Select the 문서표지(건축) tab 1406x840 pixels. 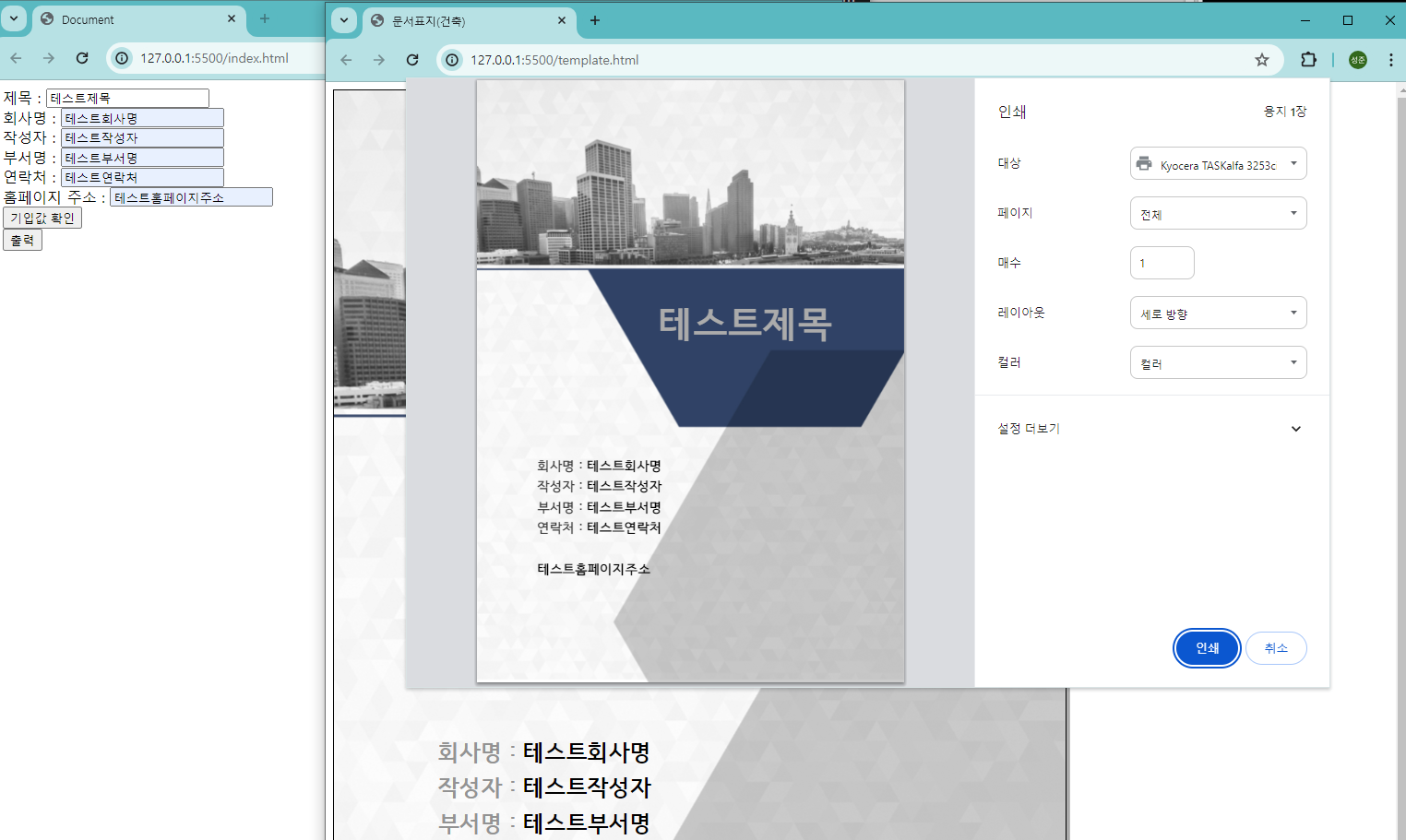click(469, 20)
